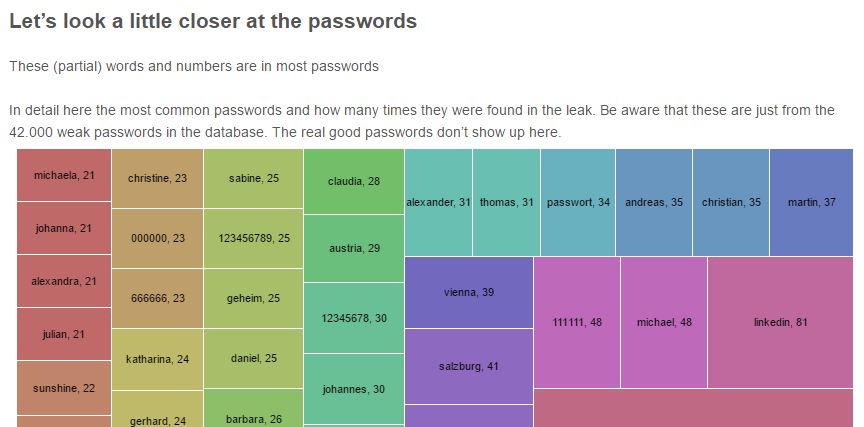The image size is (864, 427).
Task: Click the salzburg, 41 block
Action: click(469, 366)
